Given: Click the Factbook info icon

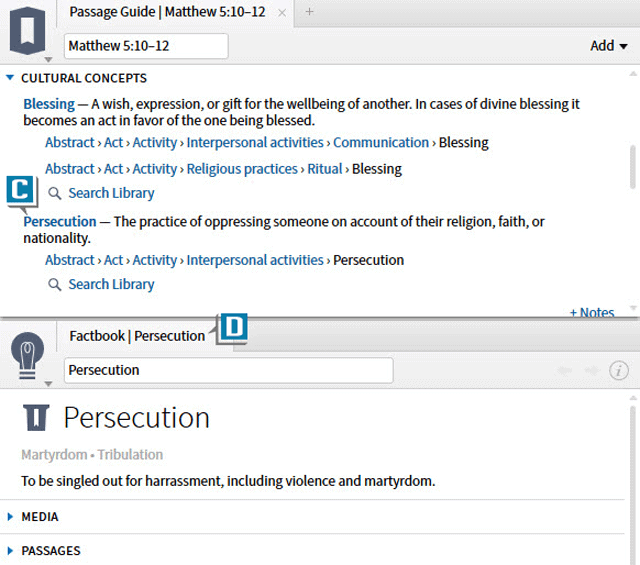Looking at the screenshot, I should (619, 370).
